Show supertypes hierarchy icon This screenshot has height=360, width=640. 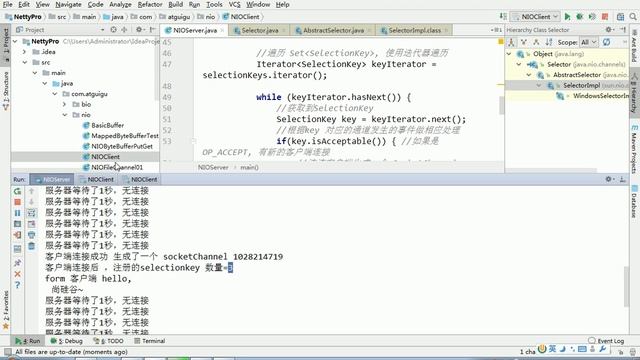pyautogui.click(x=524, y=42)
